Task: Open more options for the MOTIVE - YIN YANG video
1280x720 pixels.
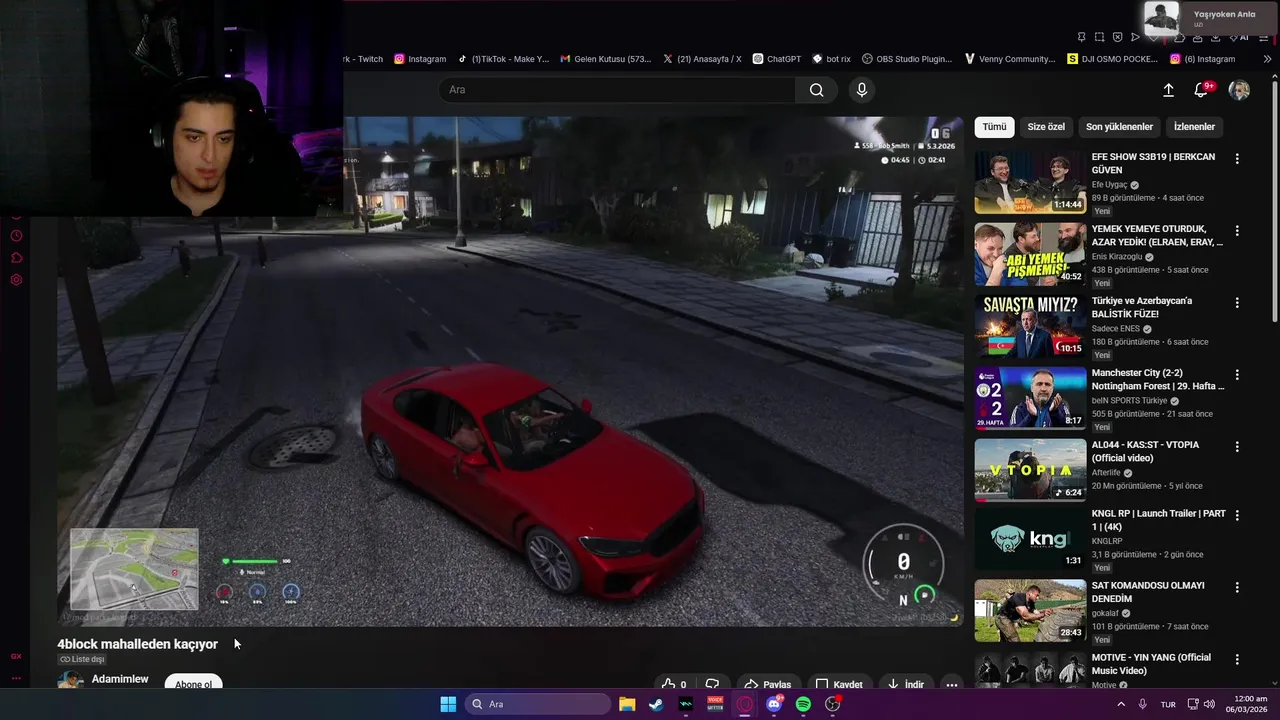Action: point(1237,660)
